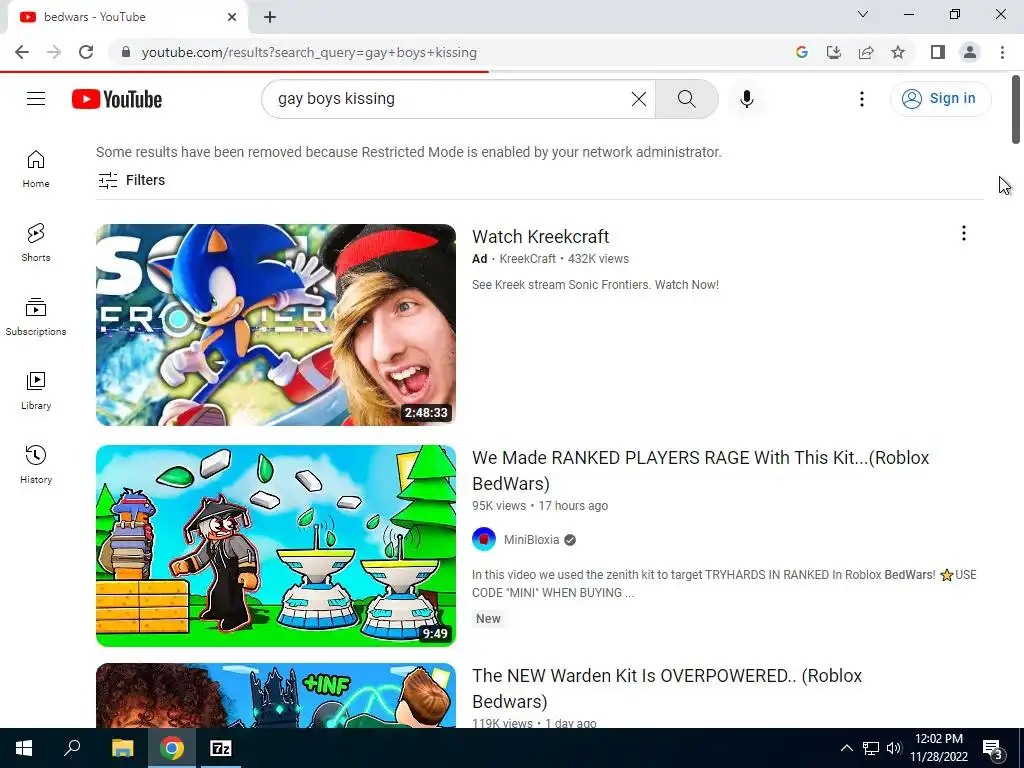The image size is (1024, 768).
Task: Reload the page
Action: click(86, 52)
